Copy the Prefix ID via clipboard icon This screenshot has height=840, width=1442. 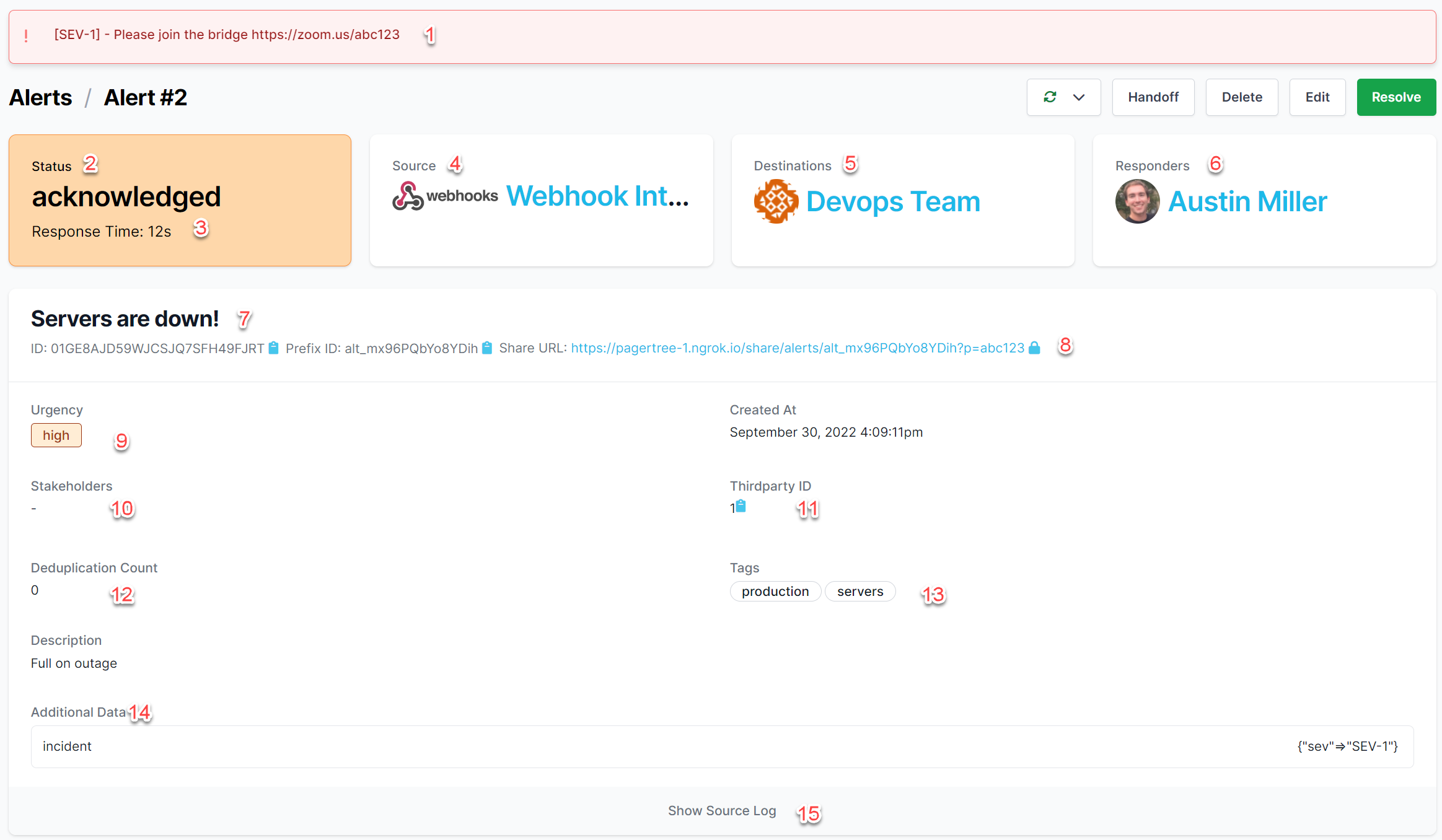(487, 348)
